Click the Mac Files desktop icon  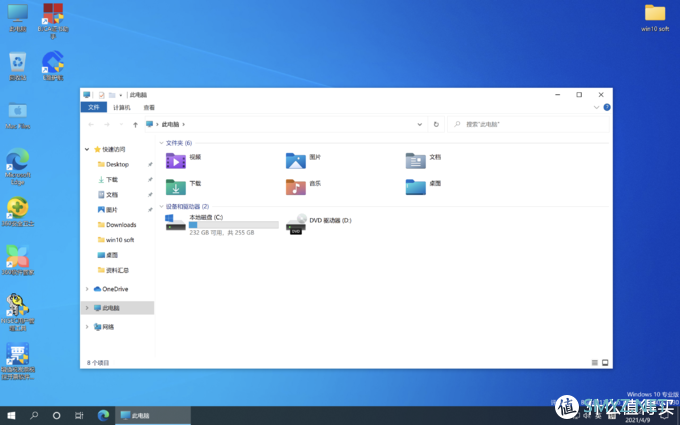point(18,115)
